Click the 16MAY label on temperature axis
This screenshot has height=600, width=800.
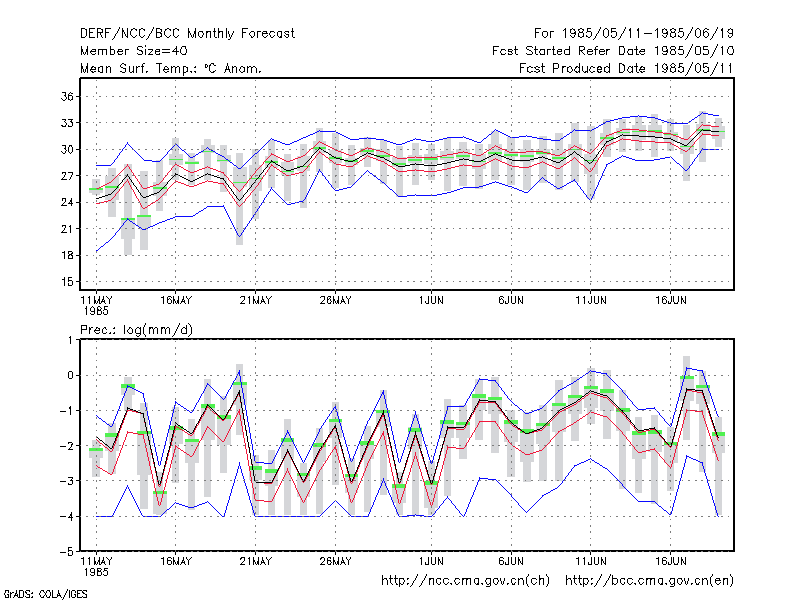176,300
